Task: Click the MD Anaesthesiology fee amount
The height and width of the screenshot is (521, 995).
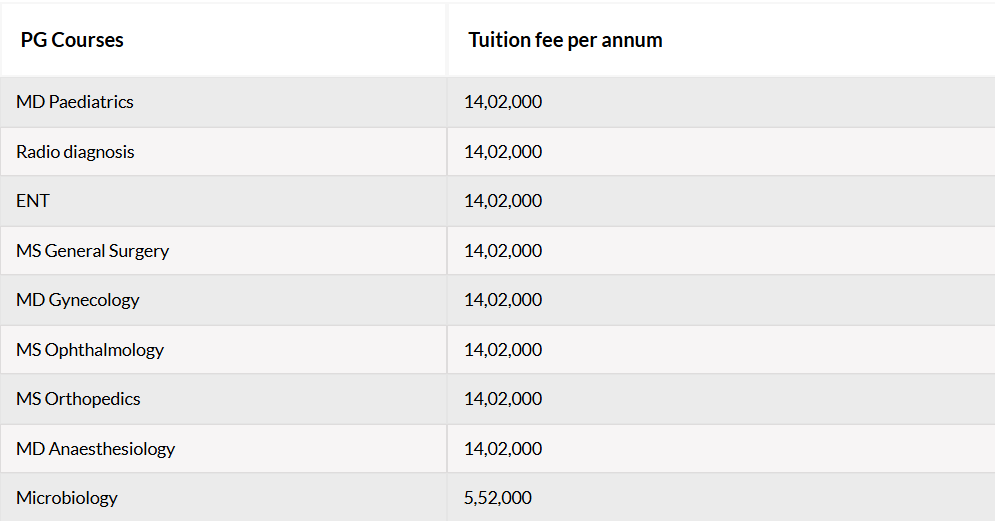Action: pos(503,449)
